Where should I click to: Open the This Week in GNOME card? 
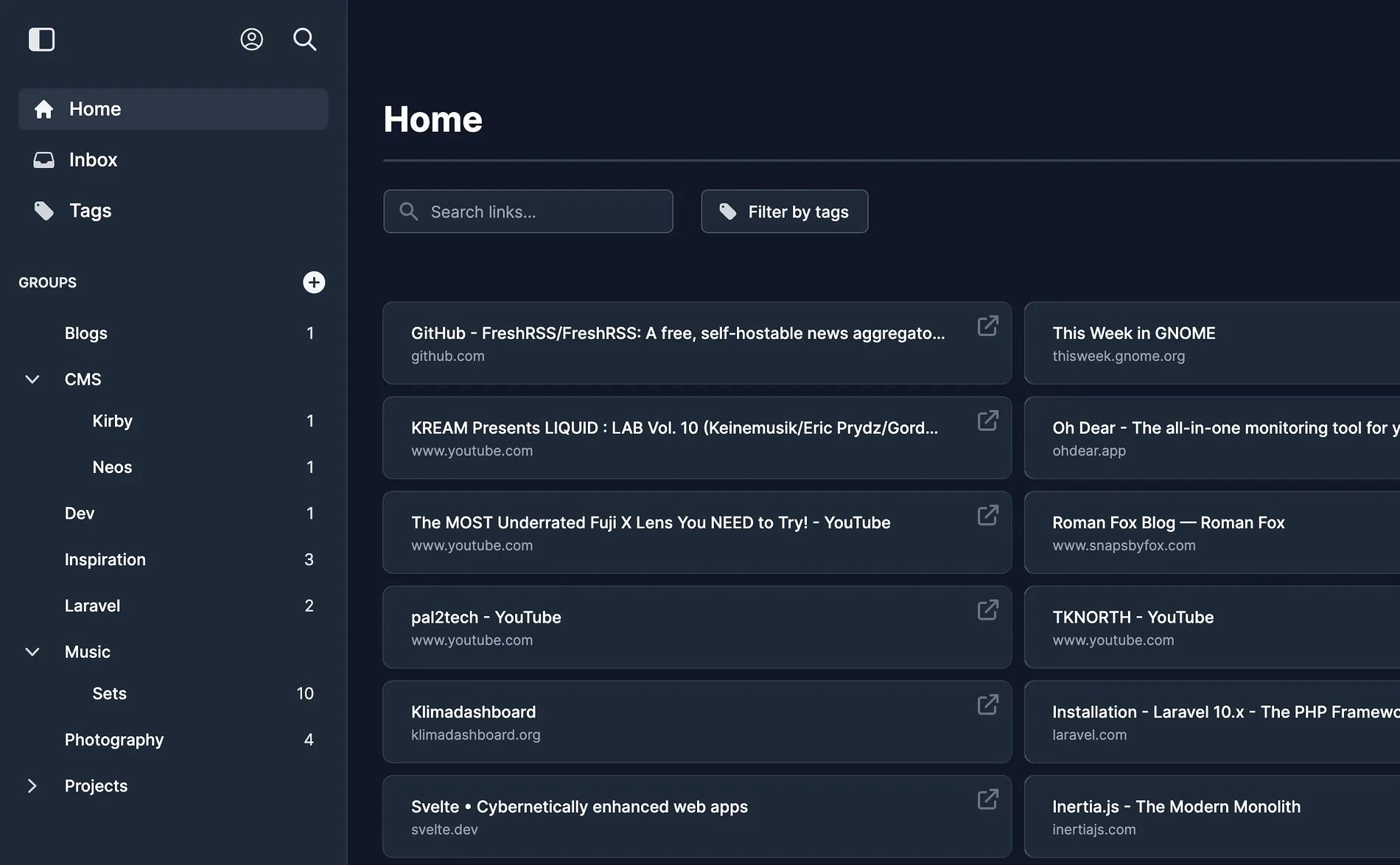point(1212,343)
